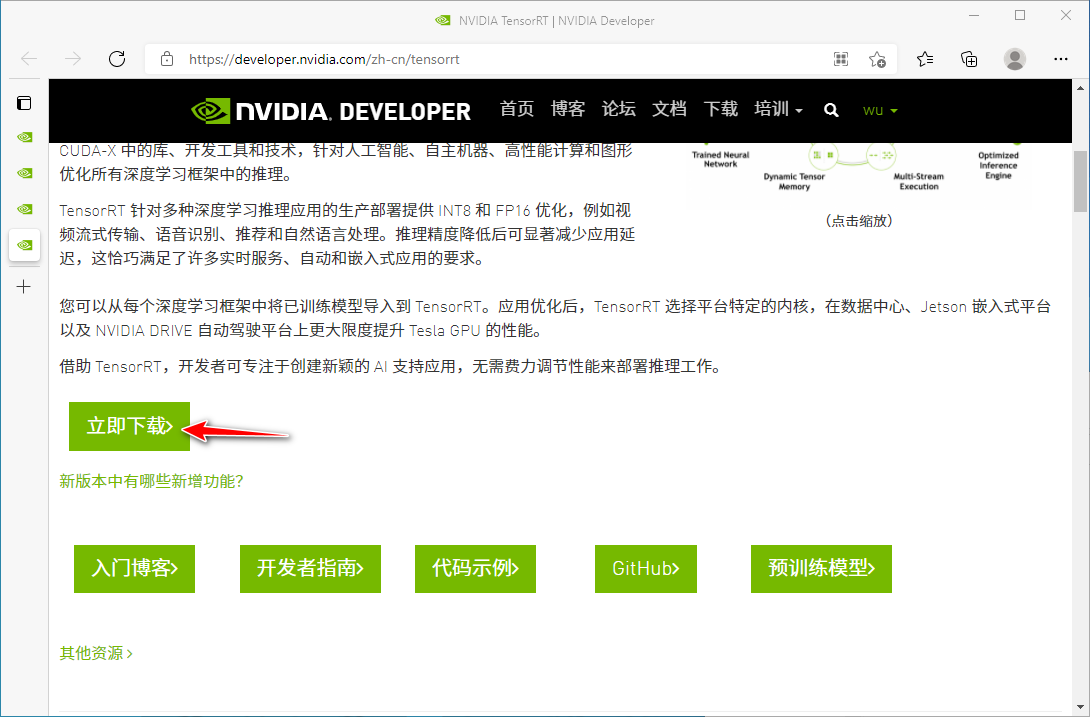Image resolution: width=1090 pixels, height=717 pixels.
Task: Add a new tab with plus icon
Action: click(x=24, y=287)
